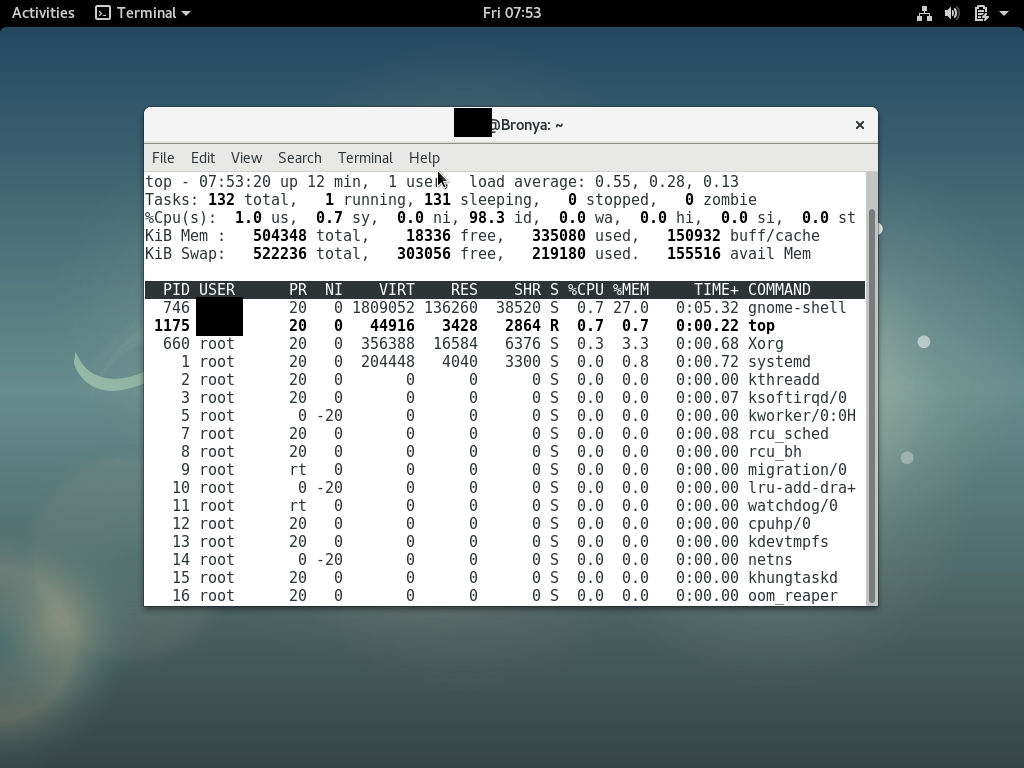Open the View menu
This screenshot has width=1024, height=768.
pos(245,158)
